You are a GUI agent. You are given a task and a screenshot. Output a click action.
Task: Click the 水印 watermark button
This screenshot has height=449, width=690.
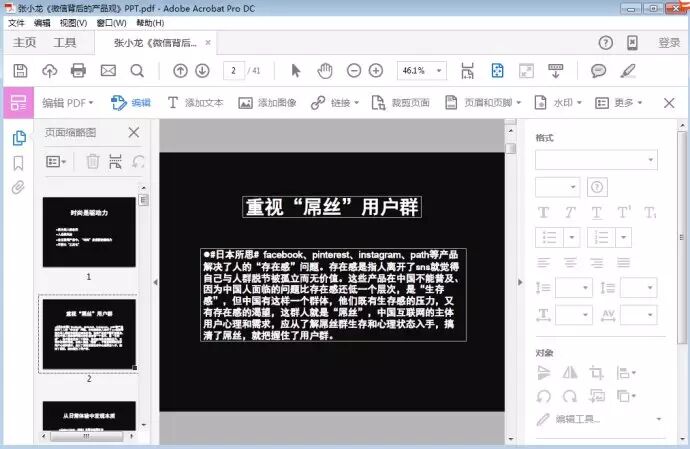pos(558,103)
